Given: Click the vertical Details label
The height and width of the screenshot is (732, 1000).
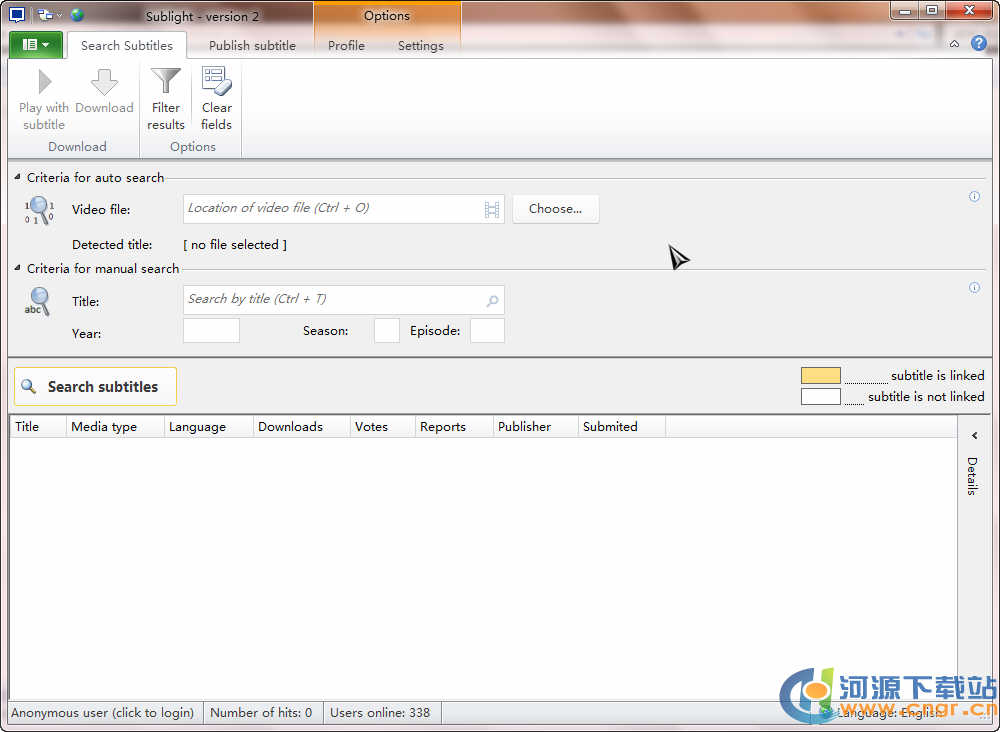Looking at the screenshot, I should (x=972, y=476).
